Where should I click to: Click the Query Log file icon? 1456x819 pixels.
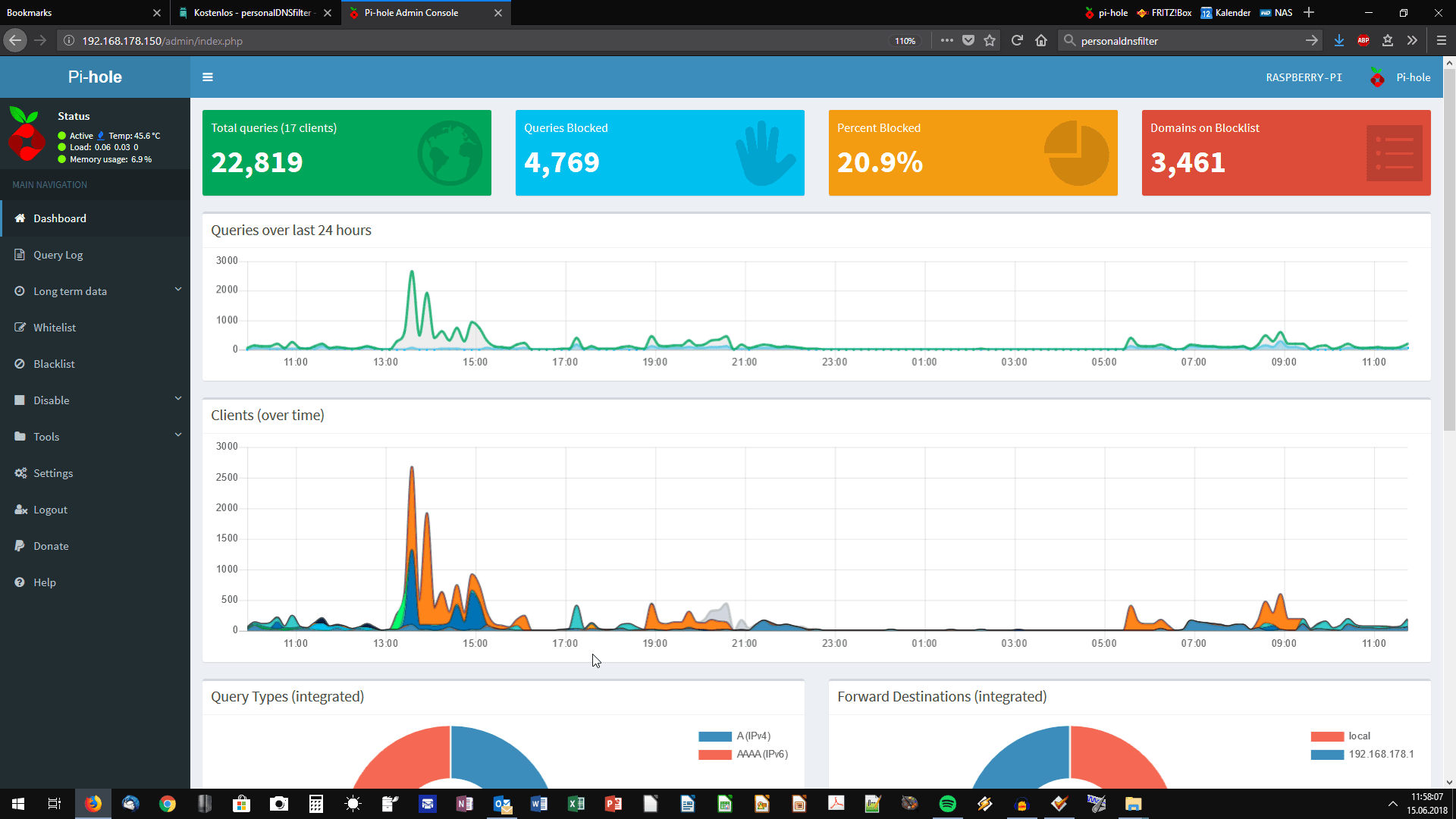point(20,255)
